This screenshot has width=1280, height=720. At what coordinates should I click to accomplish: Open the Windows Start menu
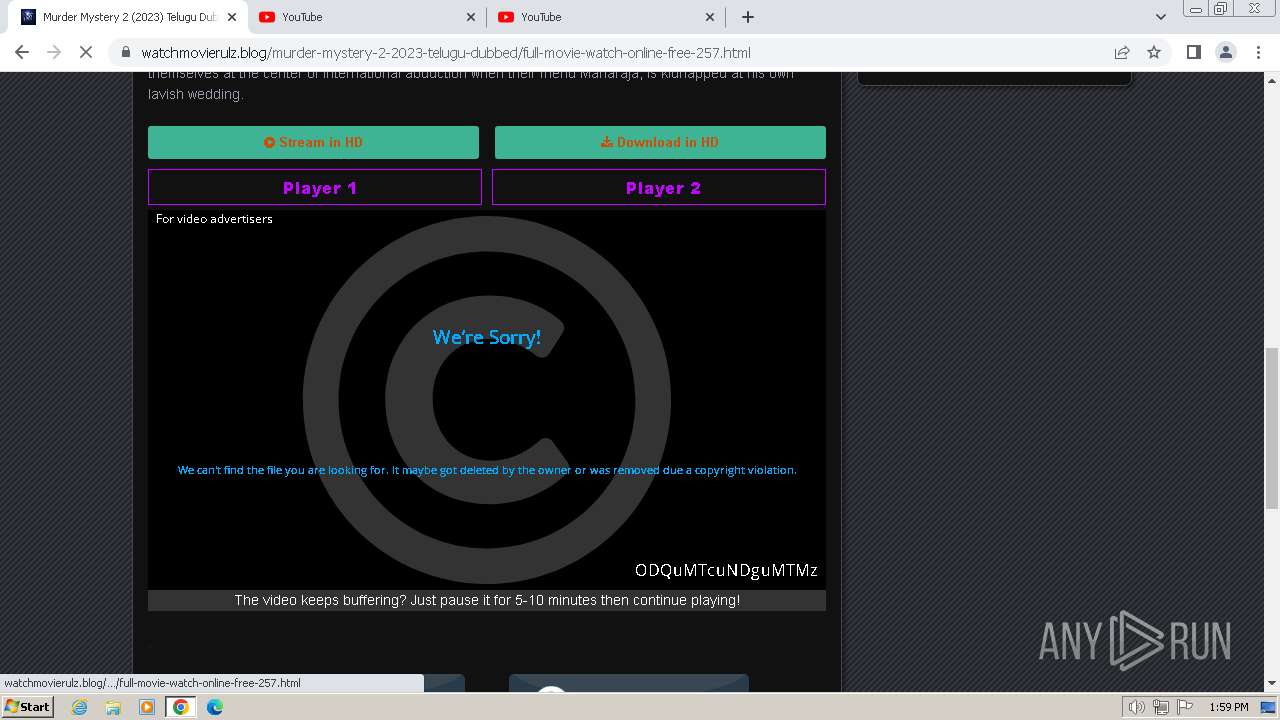[27, 706]
